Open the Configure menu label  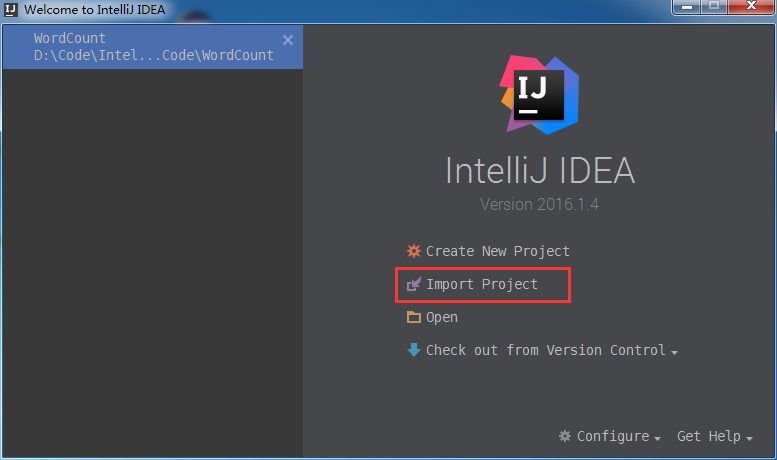pyautogui.click(x=613, y=436)
